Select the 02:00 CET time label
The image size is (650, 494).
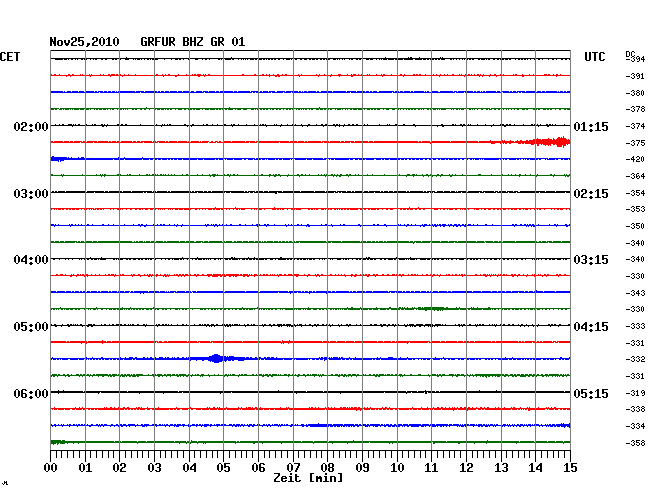point(31,126)
